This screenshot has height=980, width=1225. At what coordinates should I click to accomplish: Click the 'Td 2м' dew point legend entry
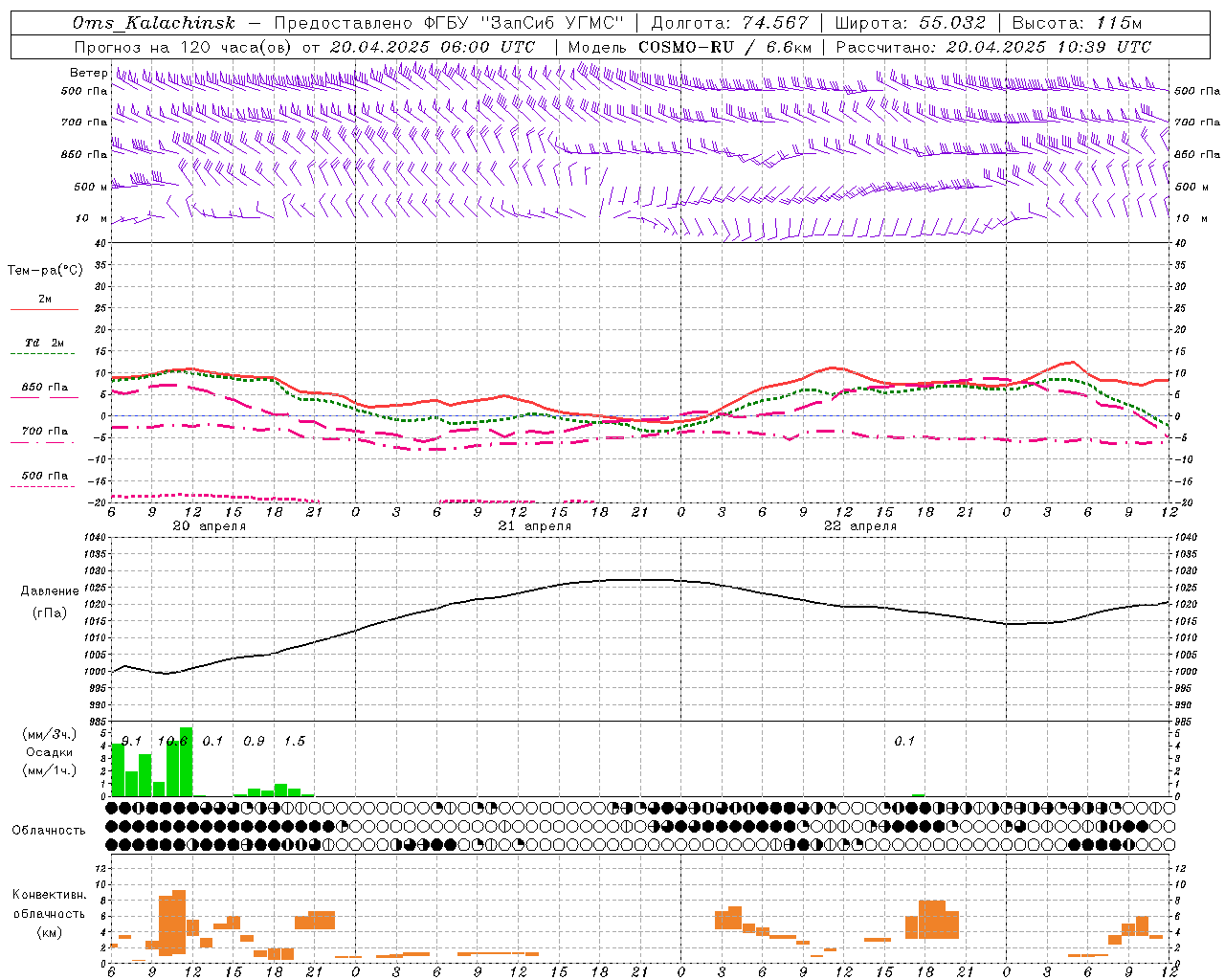click(44, 343)
